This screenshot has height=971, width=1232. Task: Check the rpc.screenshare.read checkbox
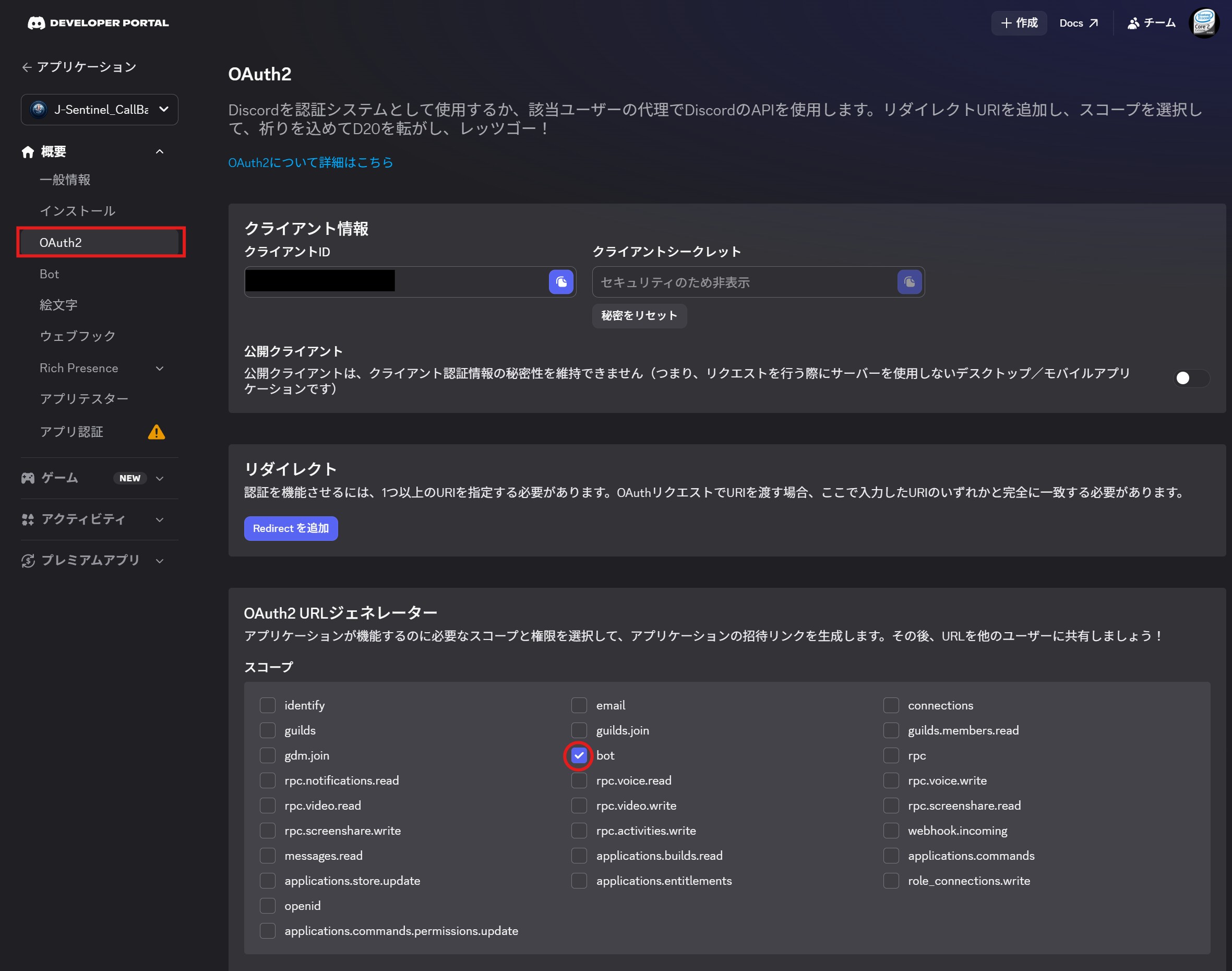pos(890,806)
